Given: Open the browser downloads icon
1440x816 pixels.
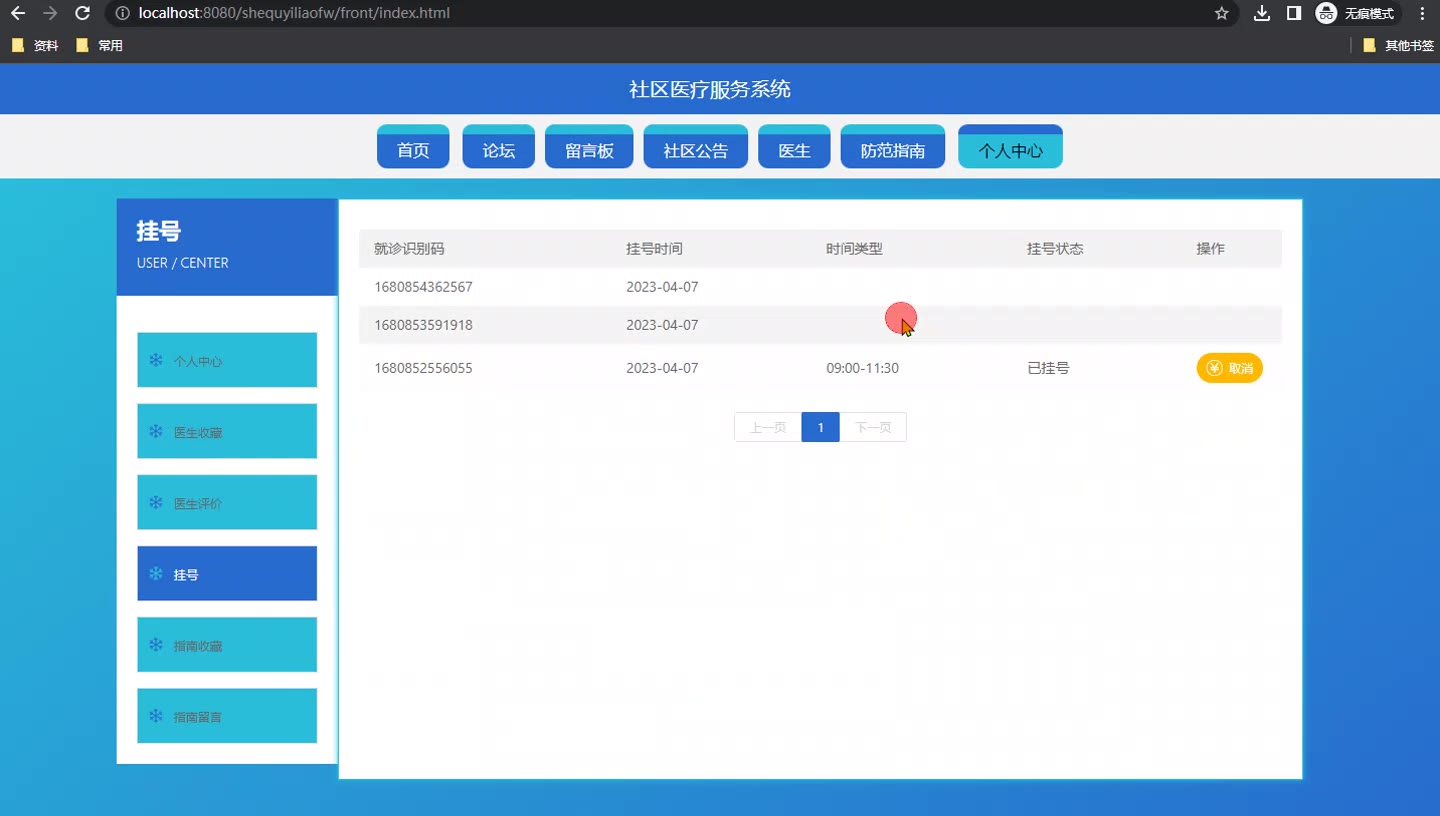Looking at the screenshot, I should 1262,13.
